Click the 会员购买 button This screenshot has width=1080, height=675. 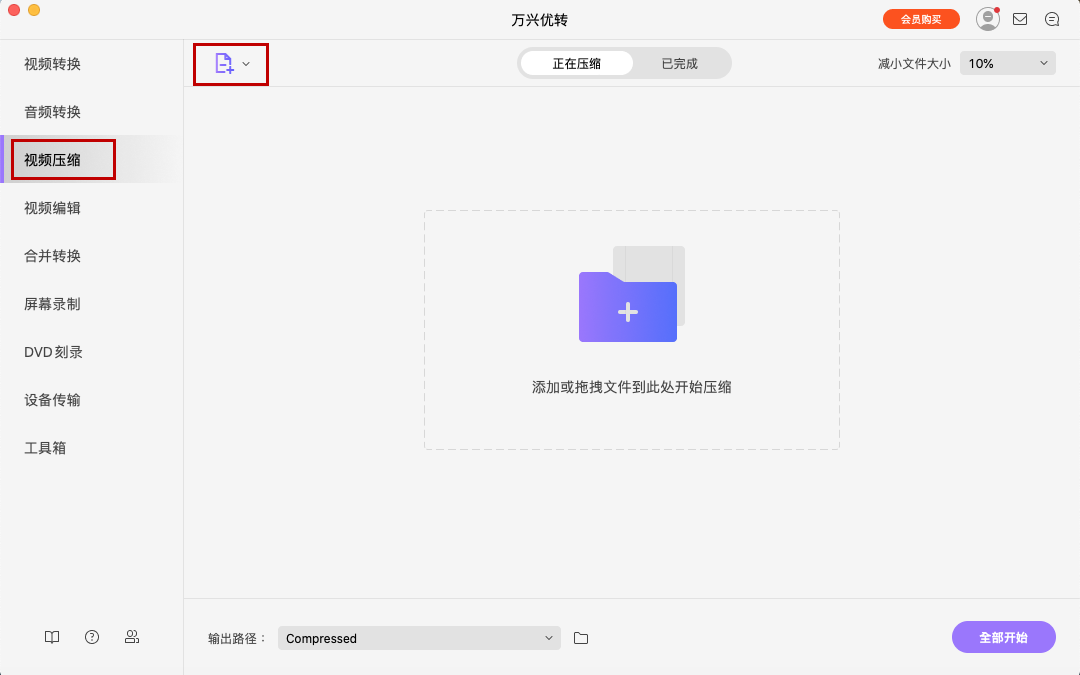click(921, 18)
